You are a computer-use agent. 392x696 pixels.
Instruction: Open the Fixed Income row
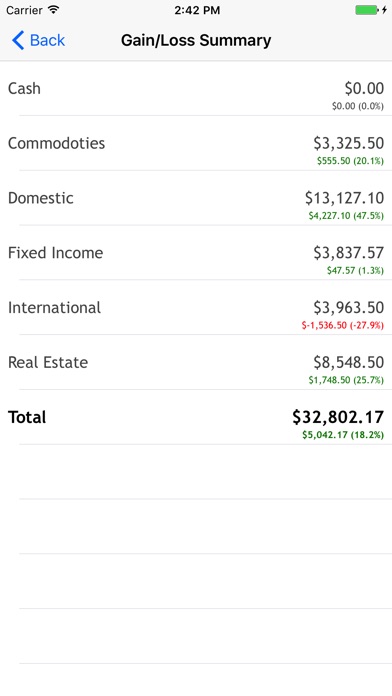click(196, 253)
